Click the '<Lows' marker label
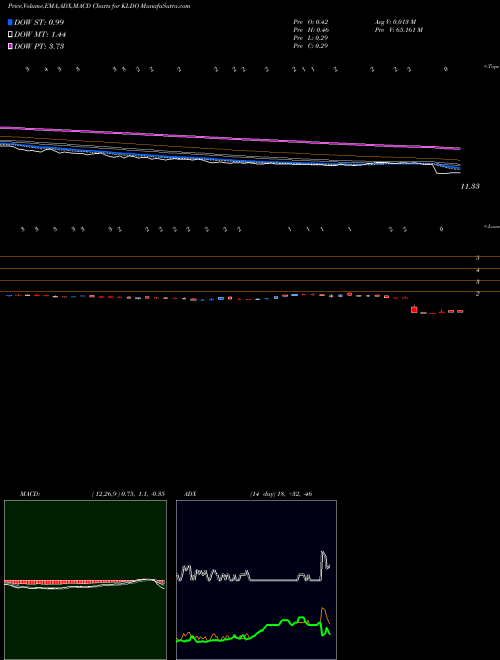 coord(492,226)
